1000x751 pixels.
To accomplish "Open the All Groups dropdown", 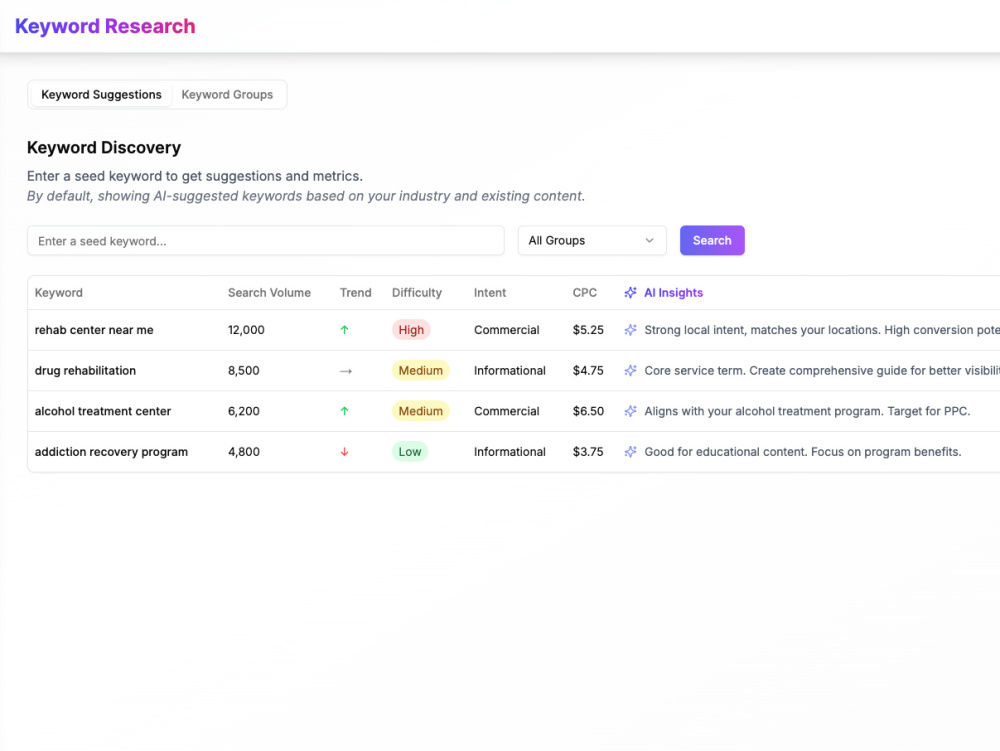I will tap(592, 240).
